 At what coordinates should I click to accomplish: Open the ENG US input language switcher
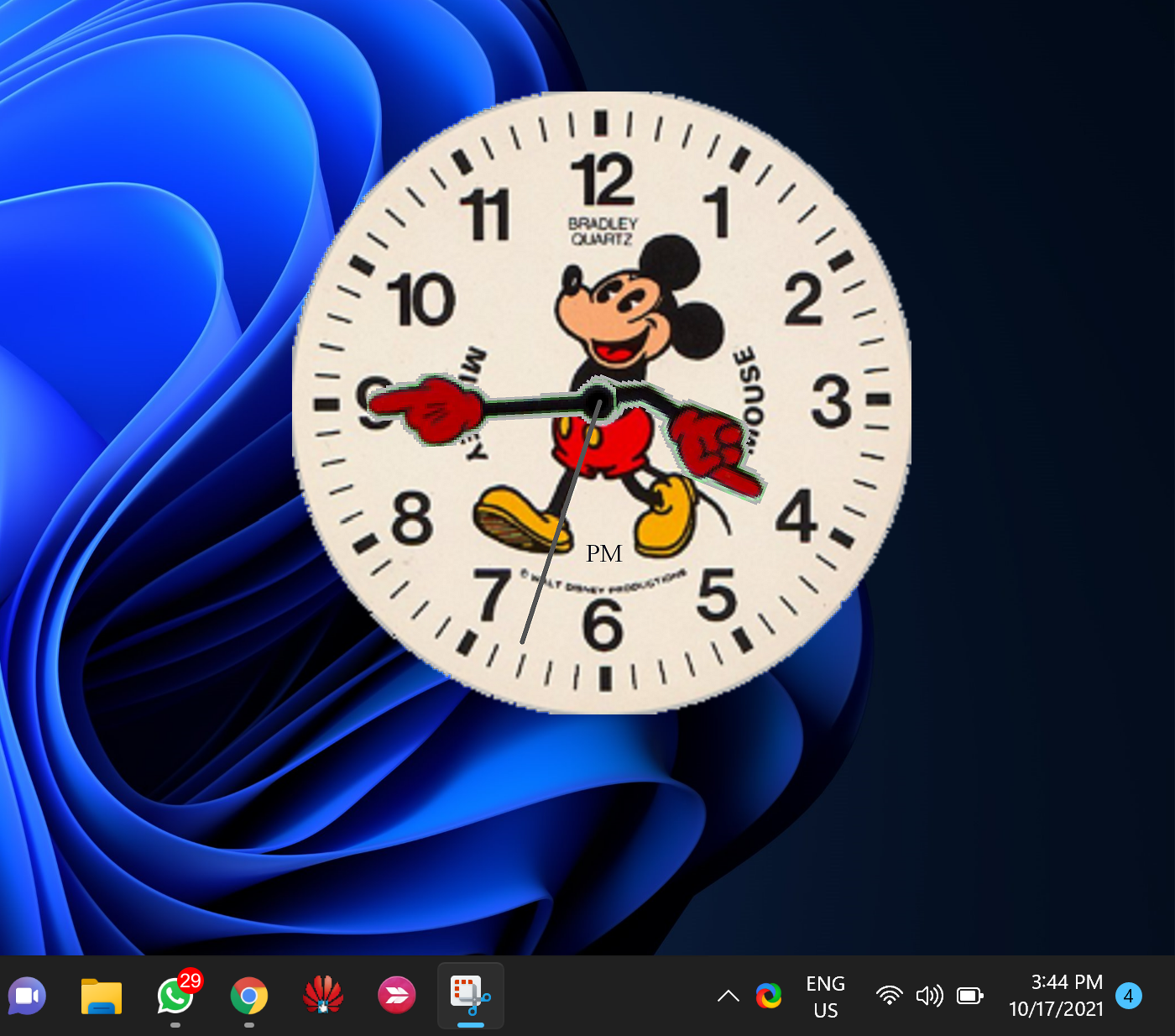(826, 997)
